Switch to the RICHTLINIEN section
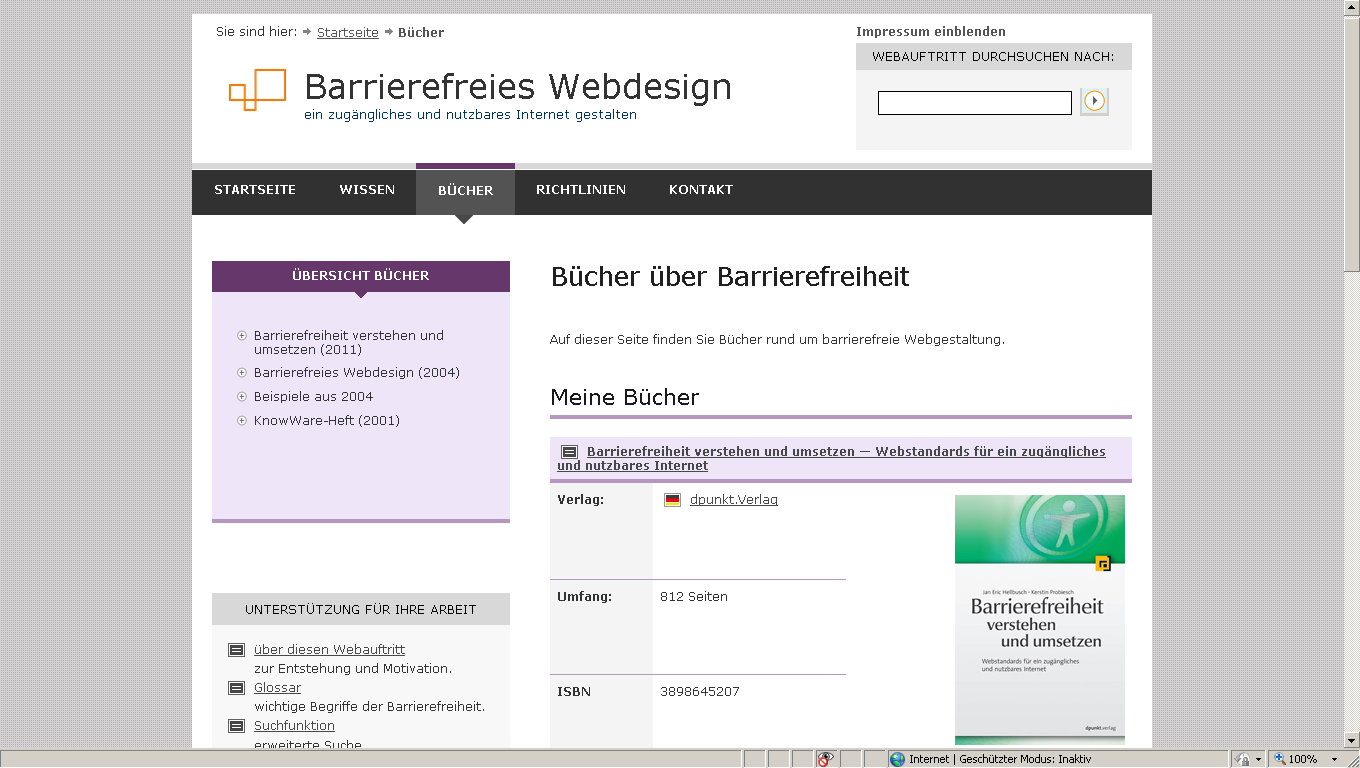Viewport: 1360px width, 768px height. [x=581, y=189]
